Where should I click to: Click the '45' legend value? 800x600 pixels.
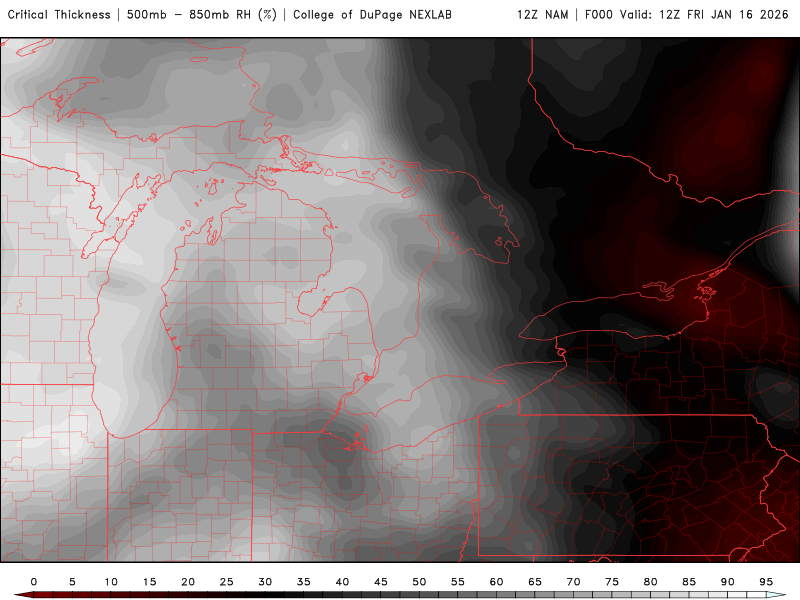(x=381, y=582)
